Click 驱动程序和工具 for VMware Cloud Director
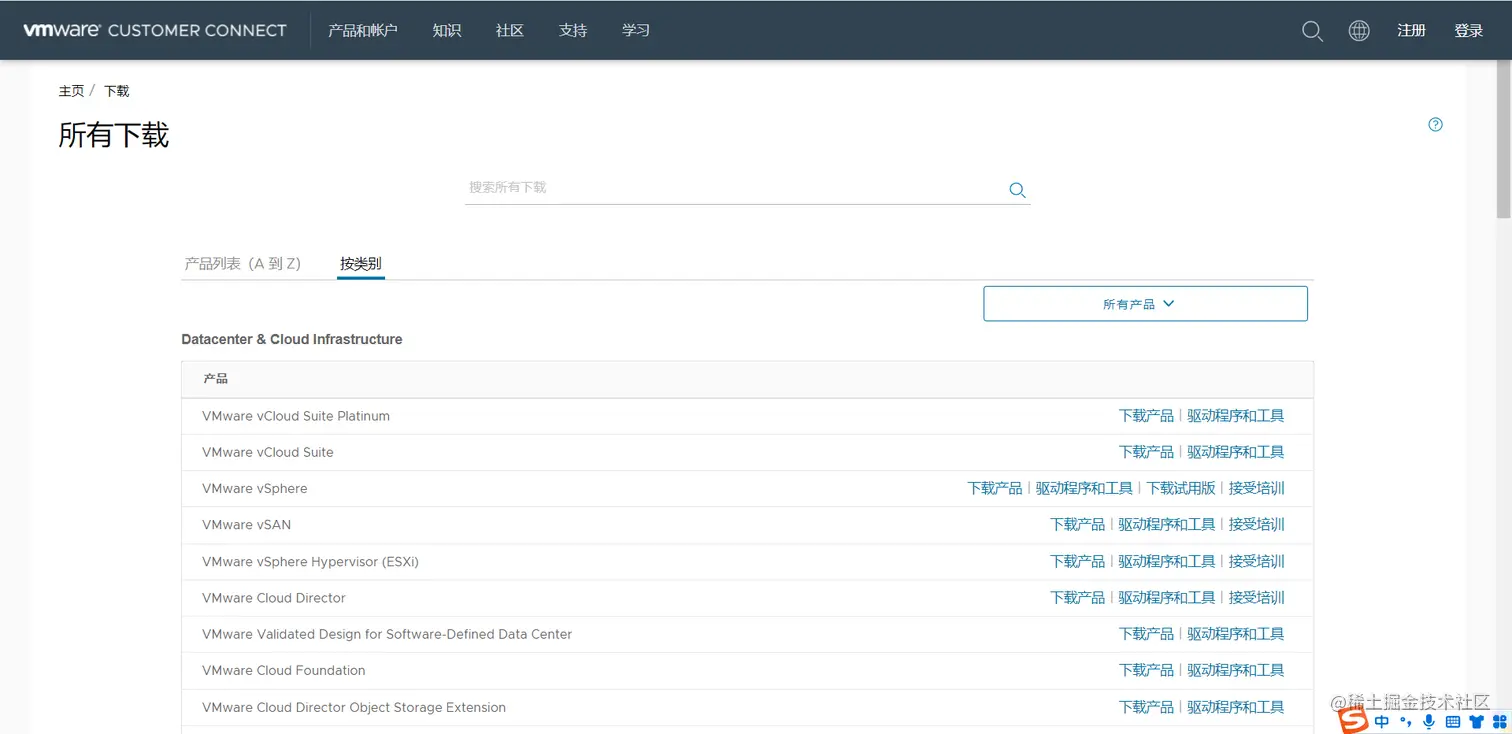The height and width of the screenshot is (734, 1512). point(1167,598)
